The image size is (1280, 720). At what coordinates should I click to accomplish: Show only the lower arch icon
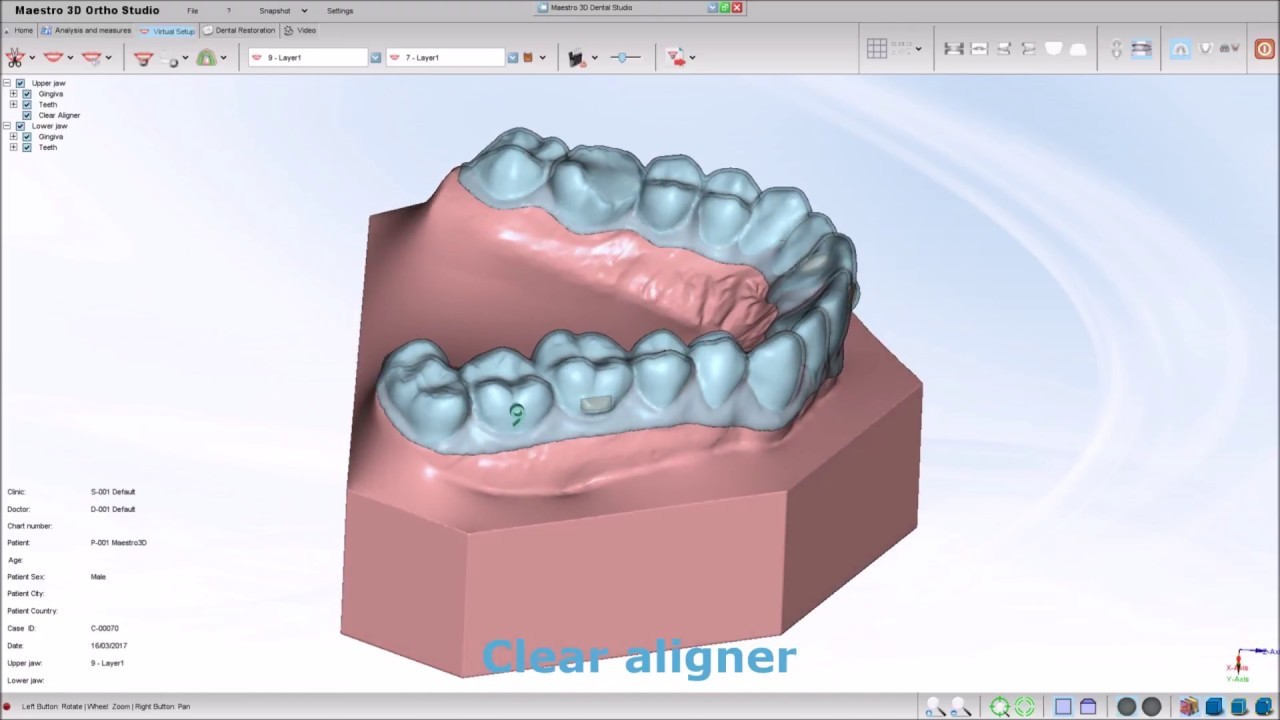(x=1205, y=48)
